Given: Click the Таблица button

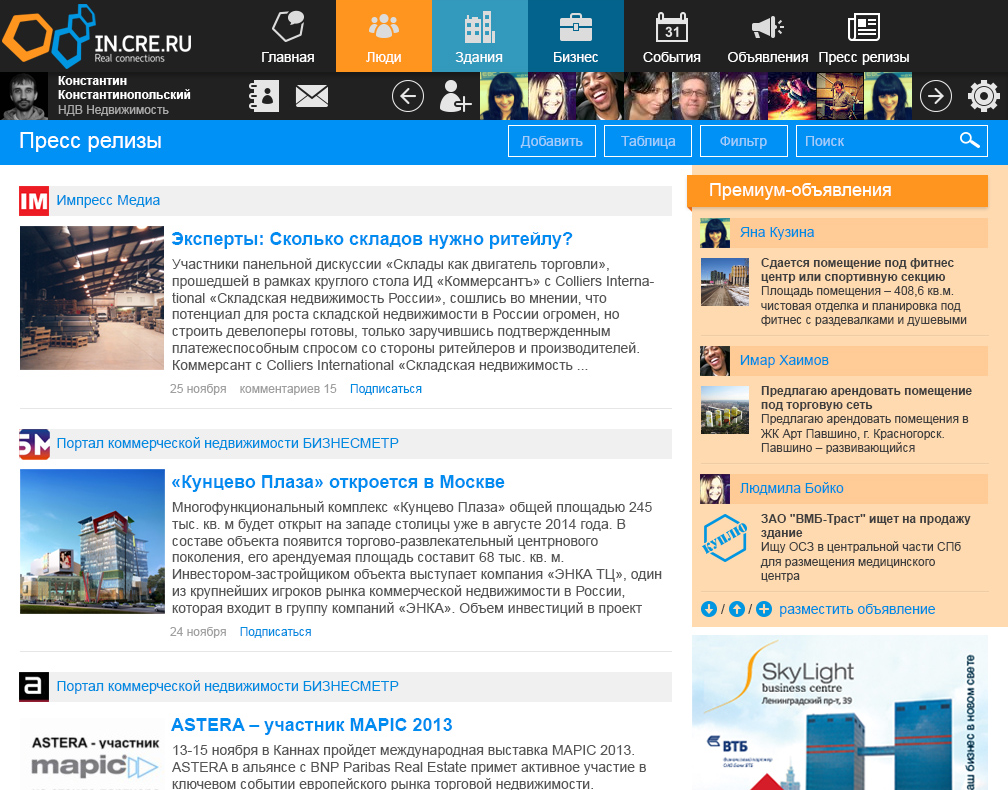Looking at the screenshot, I should pos(648,141).
